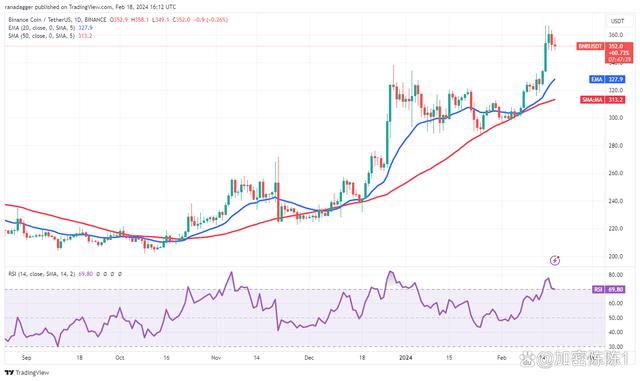Click the SMA value 313.2 in legend
640x381 pixels.
coord(85,36)
